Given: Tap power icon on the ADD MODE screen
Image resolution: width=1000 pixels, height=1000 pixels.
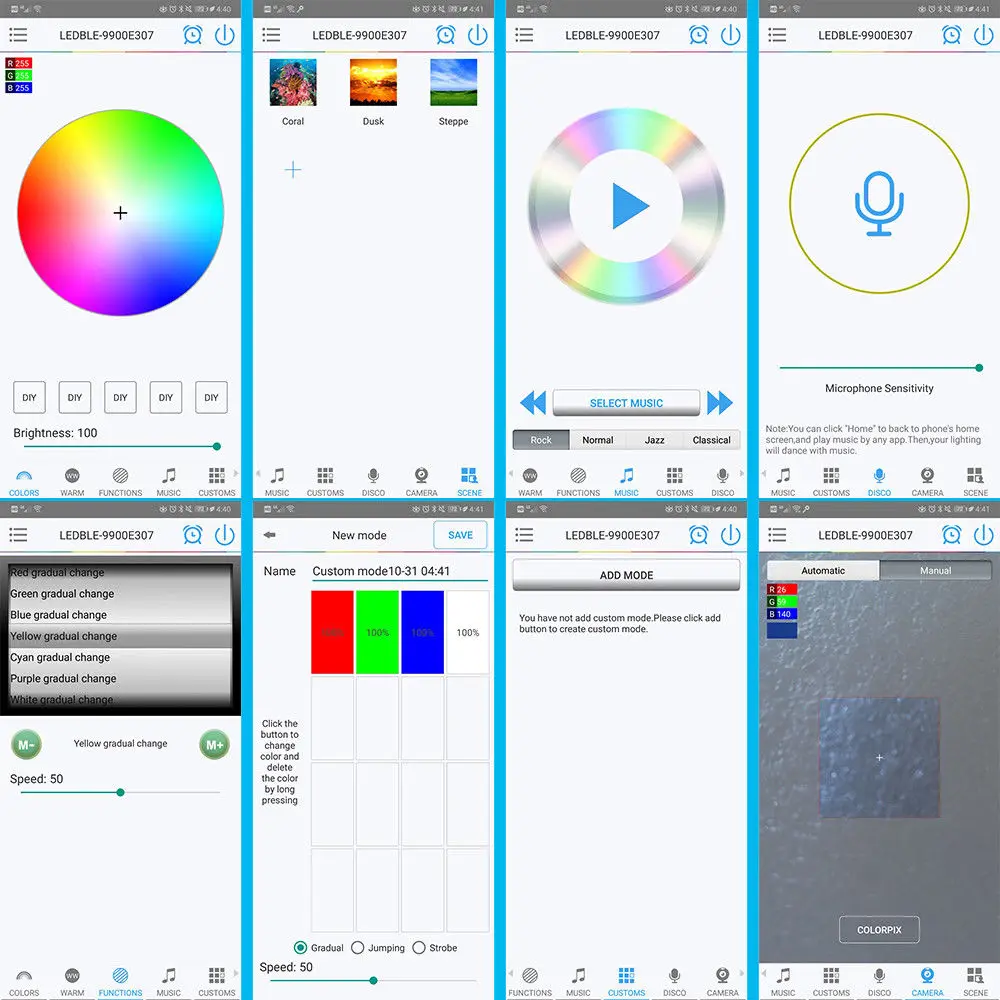Looking at the screenshot, I should (730, 534).
